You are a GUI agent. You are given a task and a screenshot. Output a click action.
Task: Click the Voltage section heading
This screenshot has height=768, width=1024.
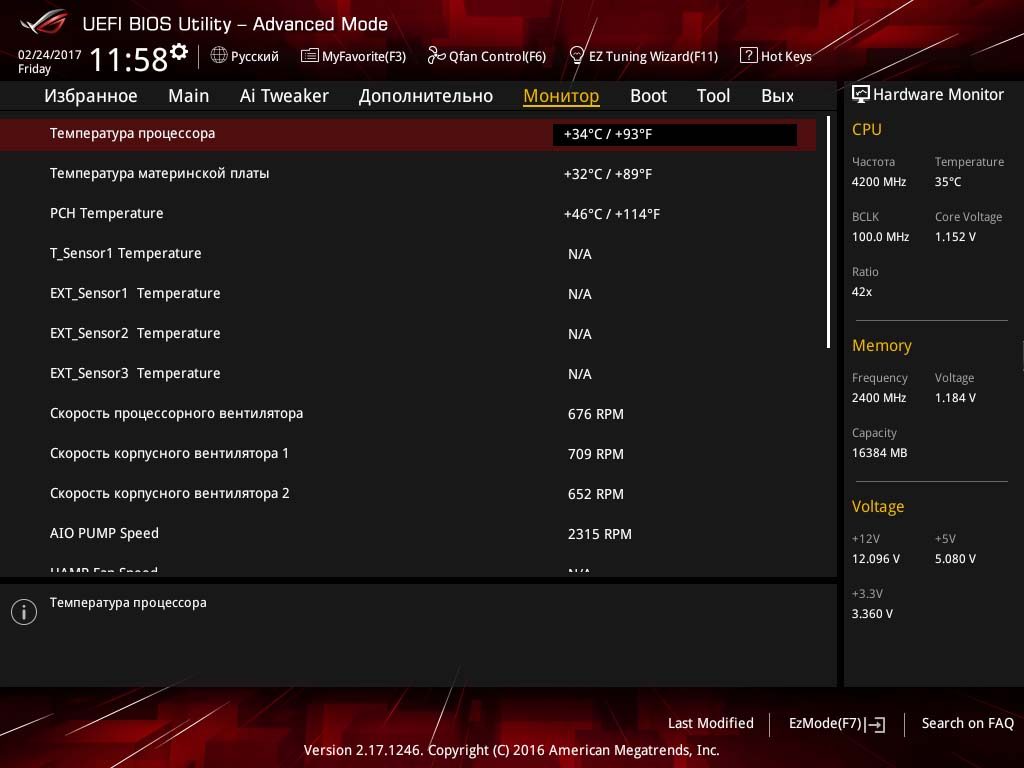878,507
